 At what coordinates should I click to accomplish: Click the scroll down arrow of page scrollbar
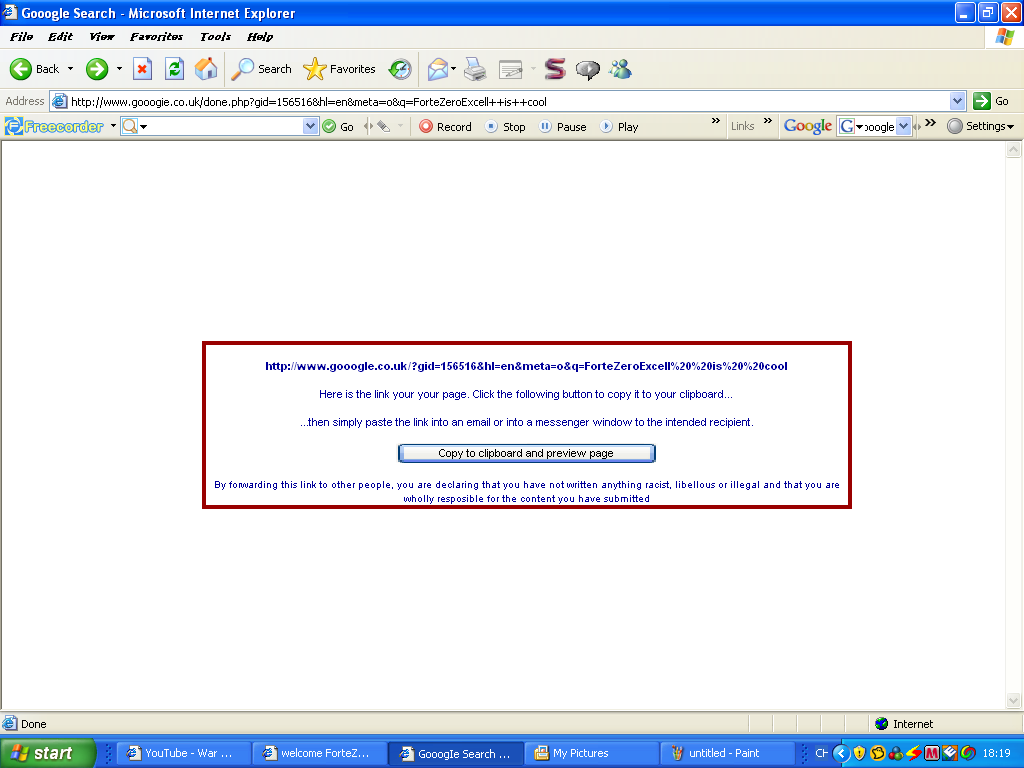[1013, 701]
